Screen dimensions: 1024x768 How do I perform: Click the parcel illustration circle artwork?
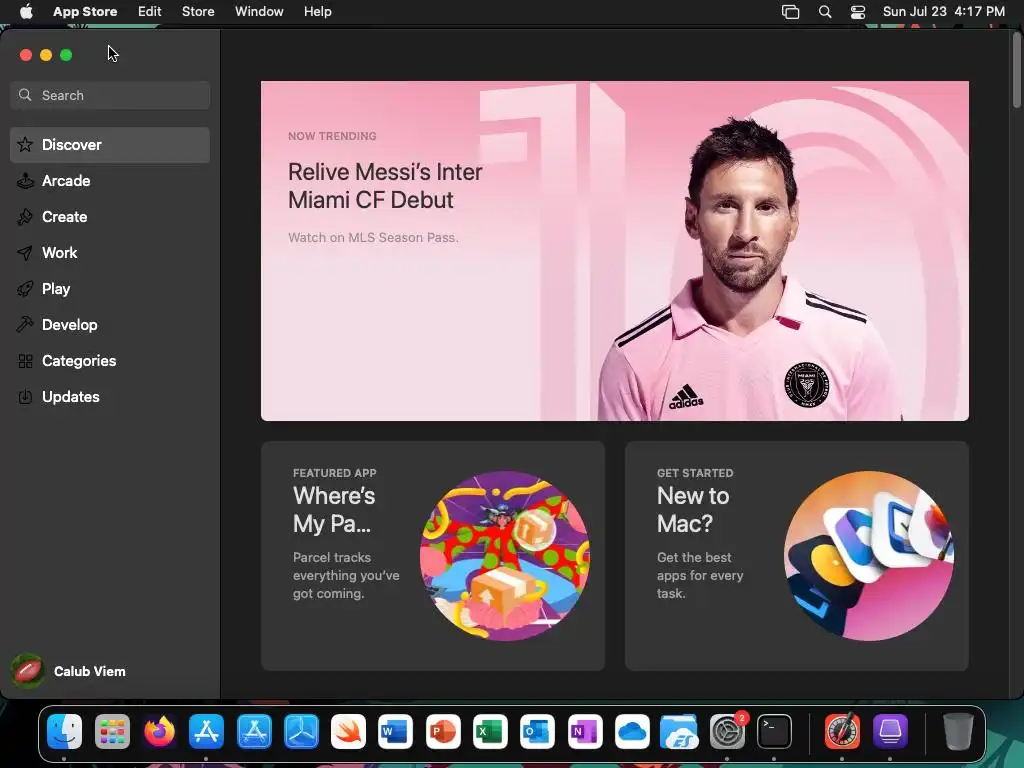[504, 556]
